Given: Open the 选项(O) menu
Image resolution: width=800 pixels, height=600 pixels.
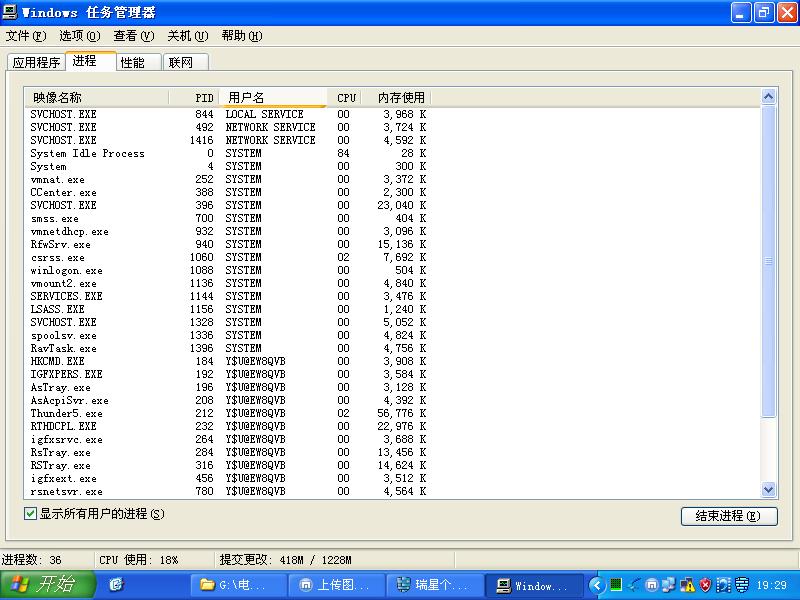Looking at the screenshot, I should tap(80, 36).
